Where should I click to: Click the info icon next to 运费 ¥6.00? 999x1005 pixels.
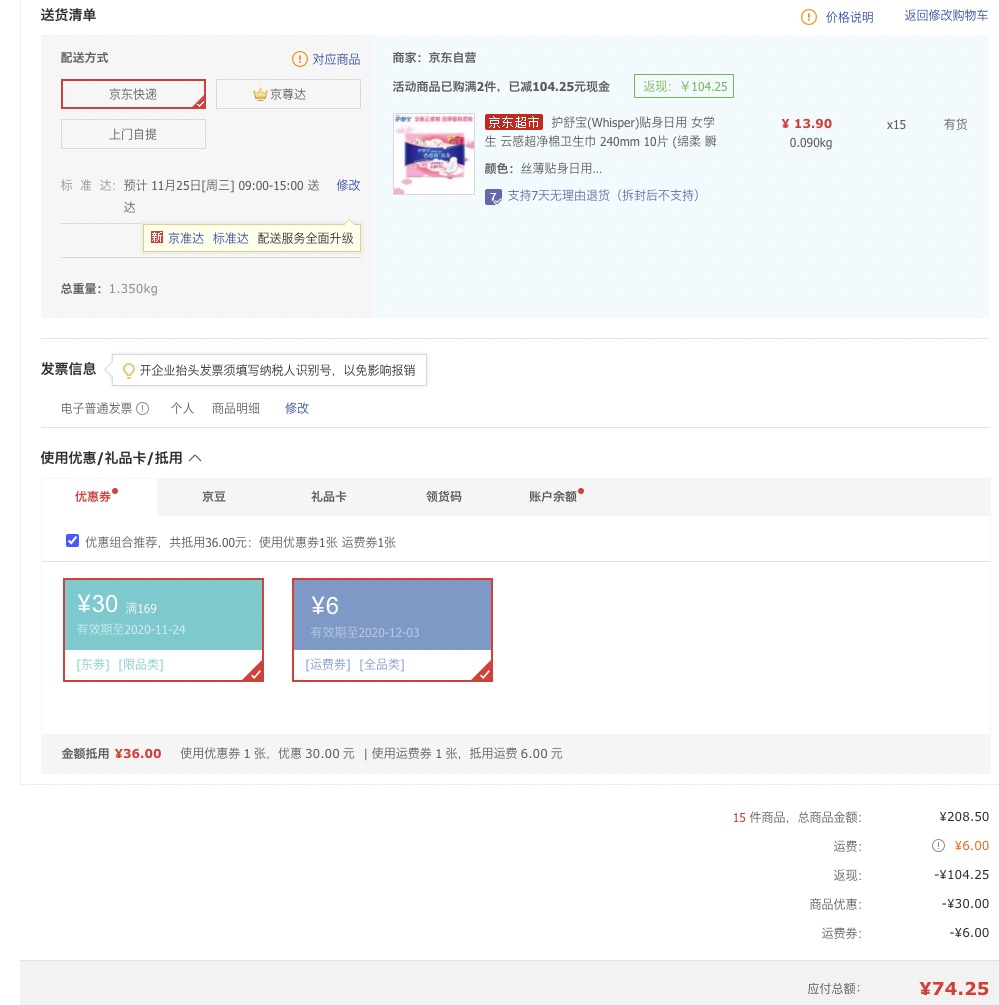938,845
